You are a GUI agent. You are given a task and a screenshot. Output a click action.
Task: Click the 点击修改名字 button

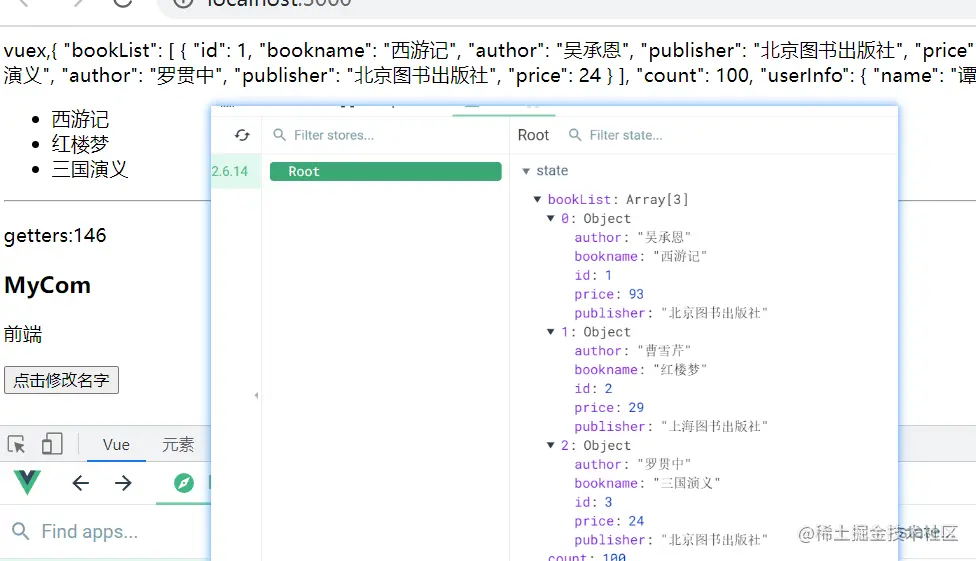pos(61,380)
